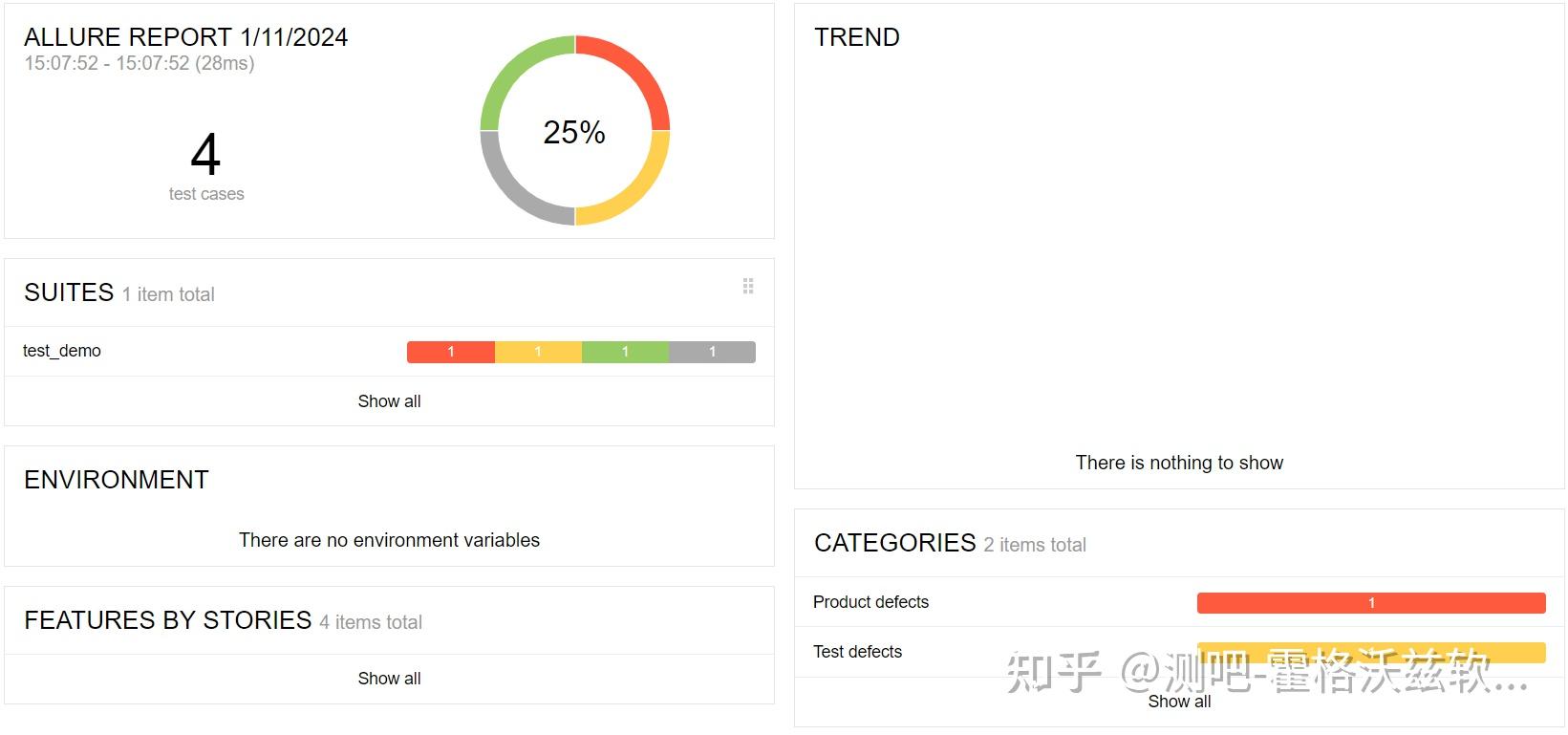Click the green passed segment of donut chart
The height and width of the screenshot is (735, 1568).
[x=510, y=66]
